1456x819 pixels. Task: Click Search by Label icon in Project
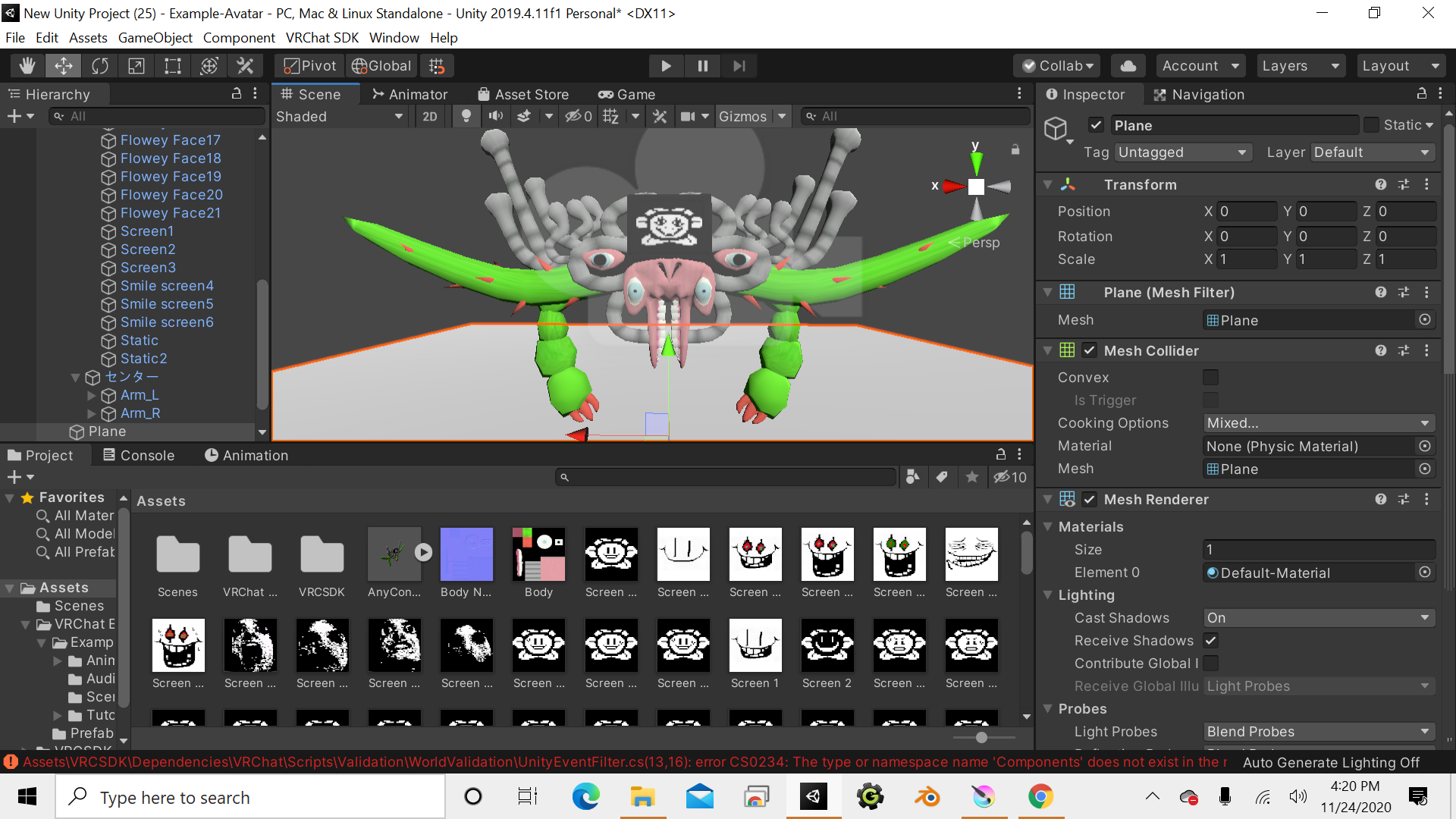click(942, 477)
